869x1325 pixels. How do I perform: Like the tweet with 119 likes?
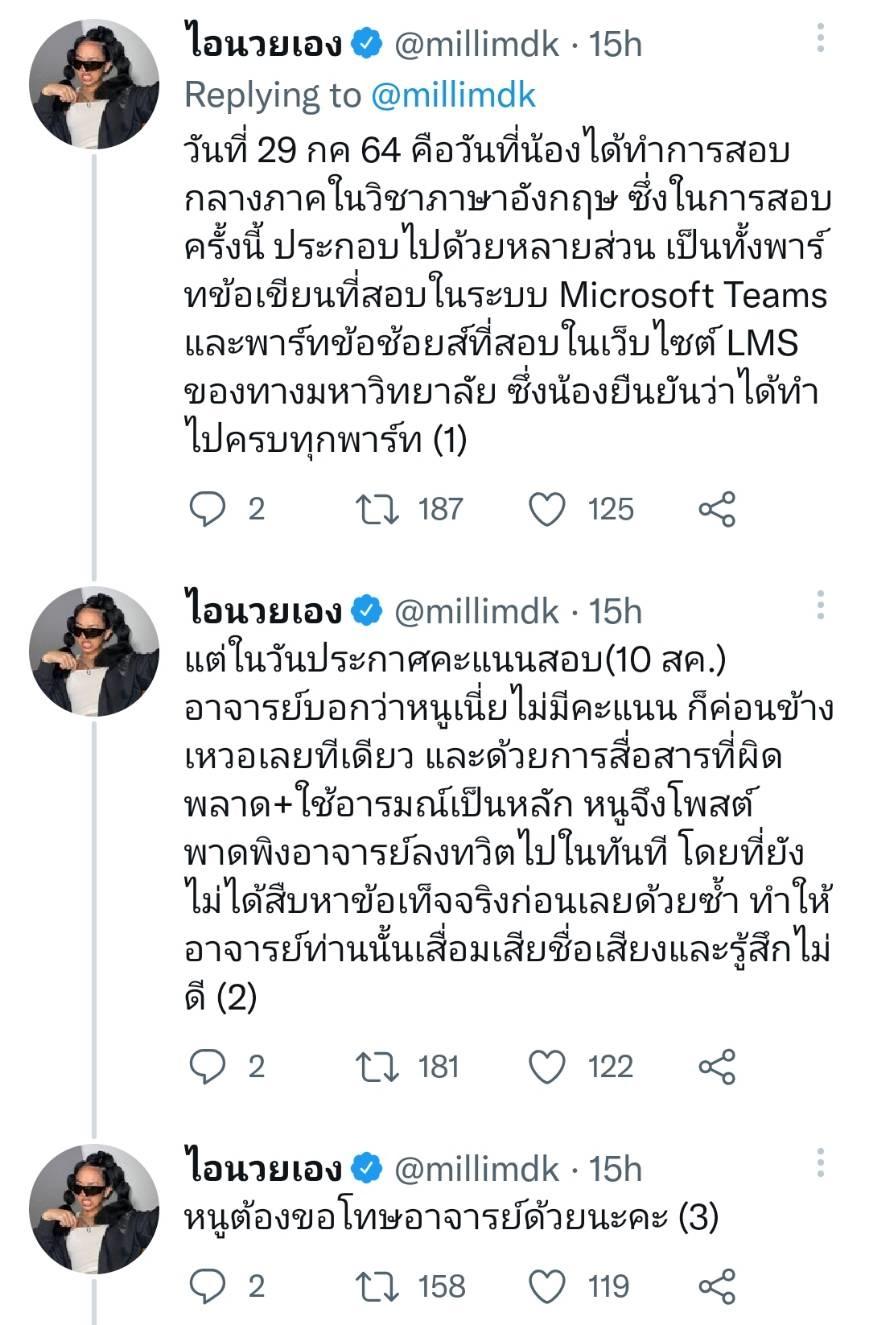pyautogui.click(x=547, y=1285)
